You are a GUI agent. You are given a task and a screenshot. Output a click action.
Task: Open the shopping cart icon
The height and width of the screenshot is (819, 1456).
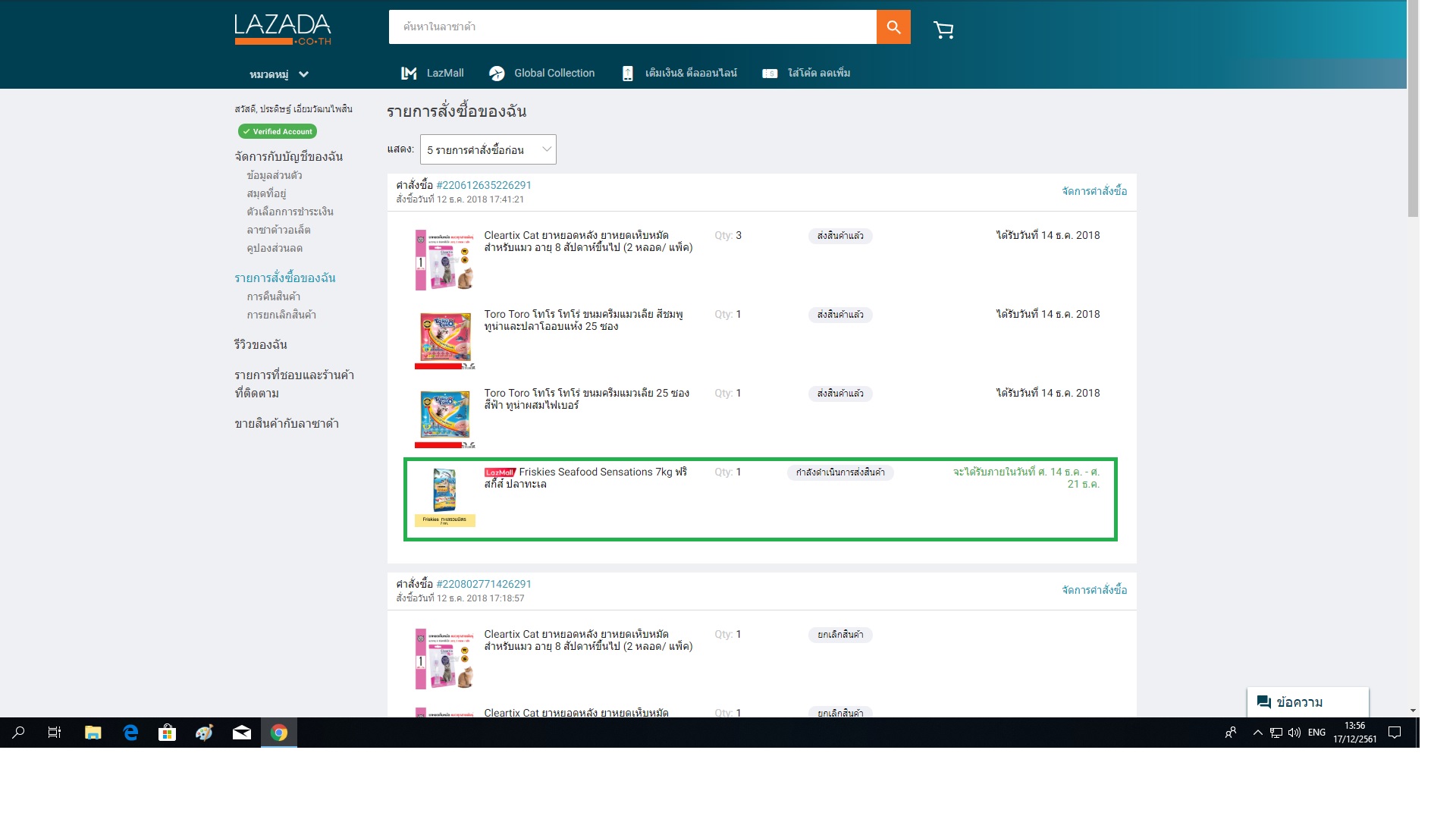coord(943,30)
